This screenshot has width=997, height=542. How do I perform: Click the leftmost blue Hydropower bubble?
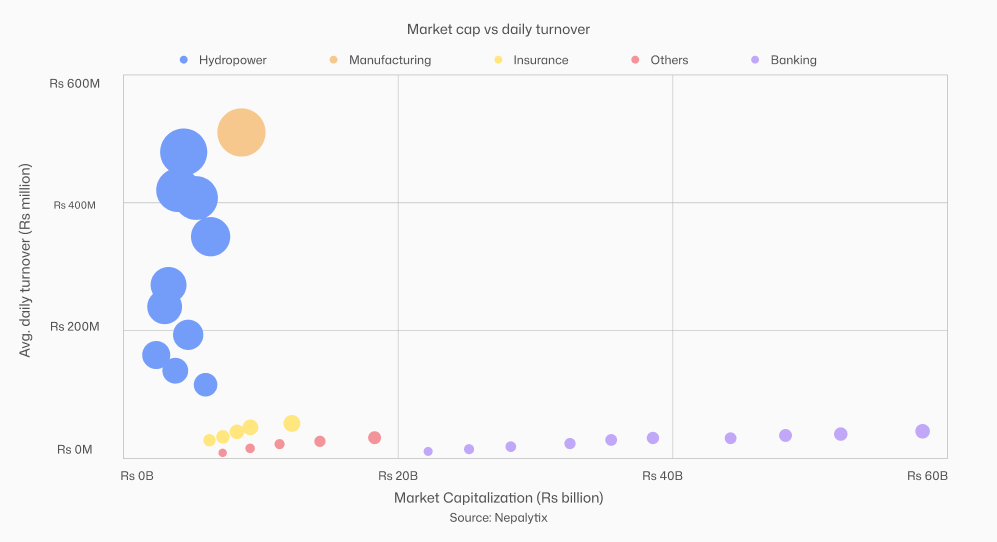click(x=156, y=355)
